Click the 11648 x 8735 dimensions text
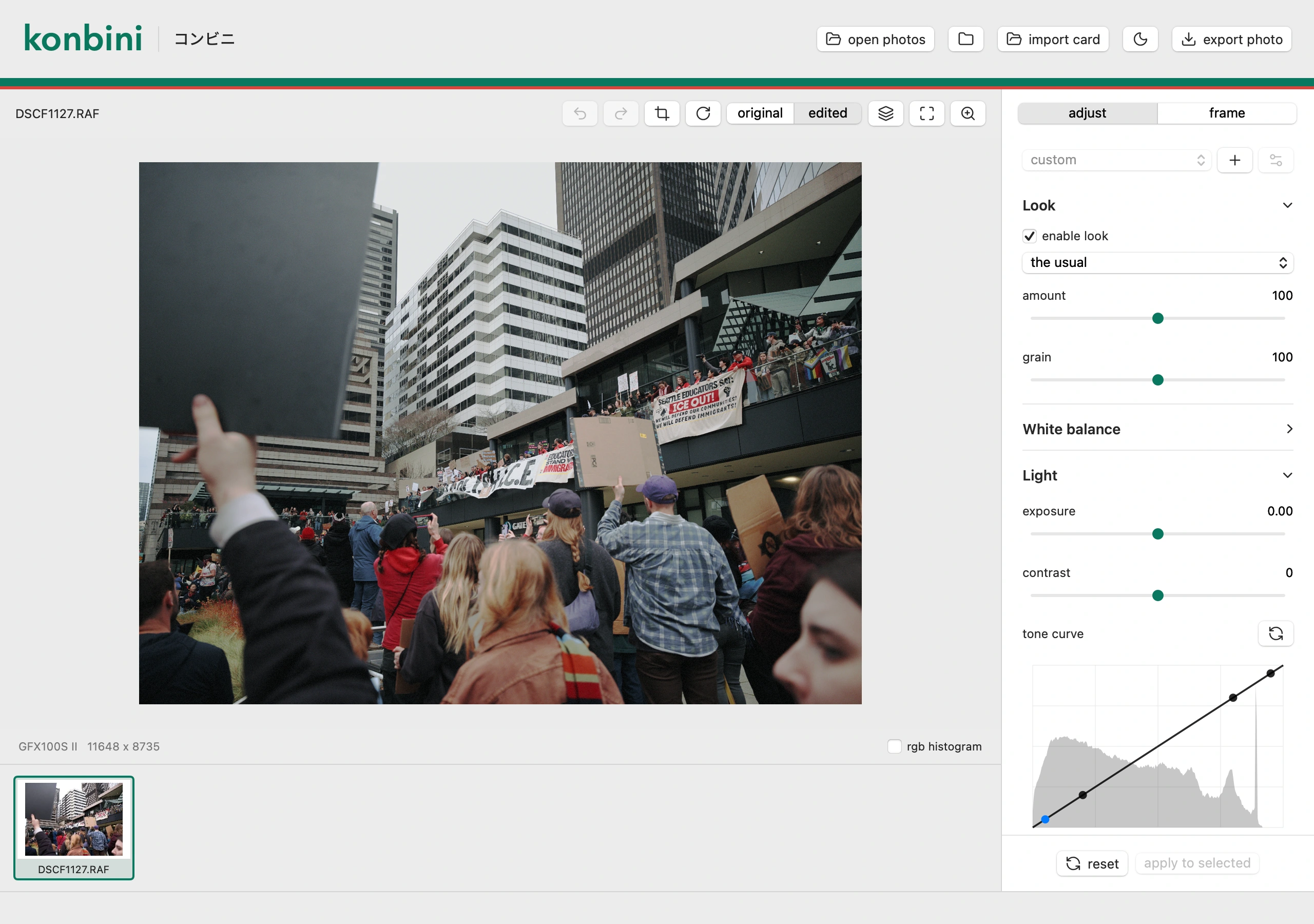The width and height of the screenshot is (1314, 924). [x=124, y=746]
